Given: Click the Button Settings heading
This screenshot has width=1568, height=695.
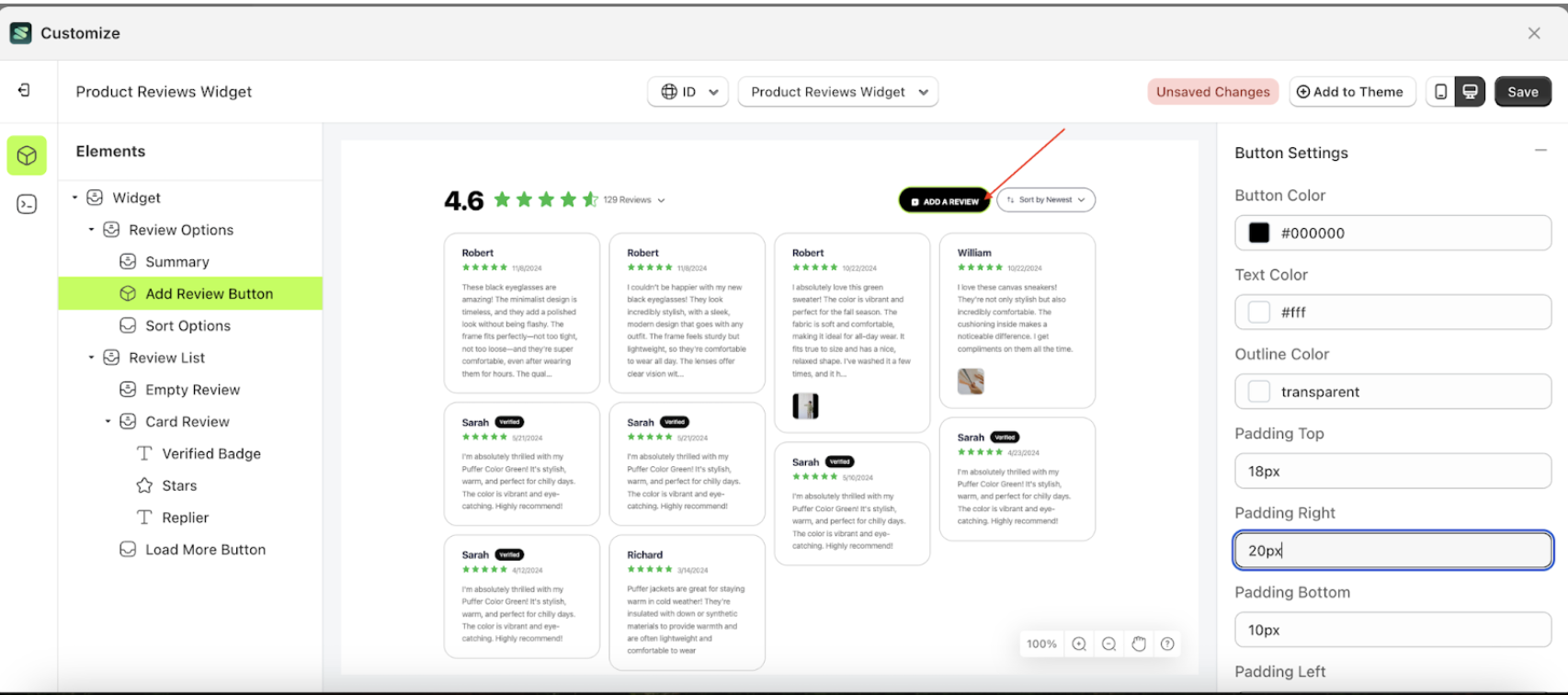Looking at the screenshot, I should click(1290, 154).
